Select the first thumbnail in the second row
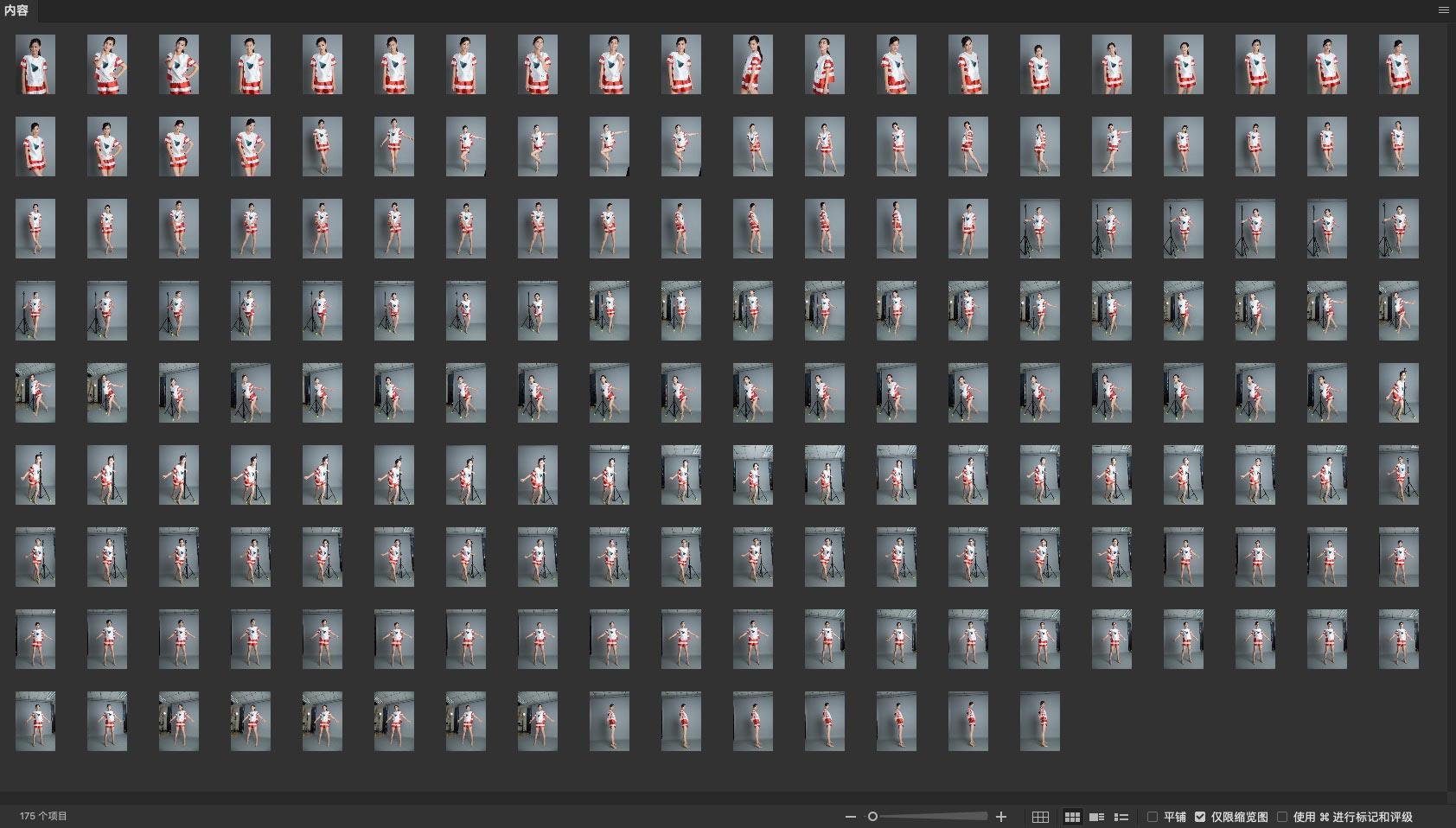This screenshot has width=1456, height=828. (35, 147)
